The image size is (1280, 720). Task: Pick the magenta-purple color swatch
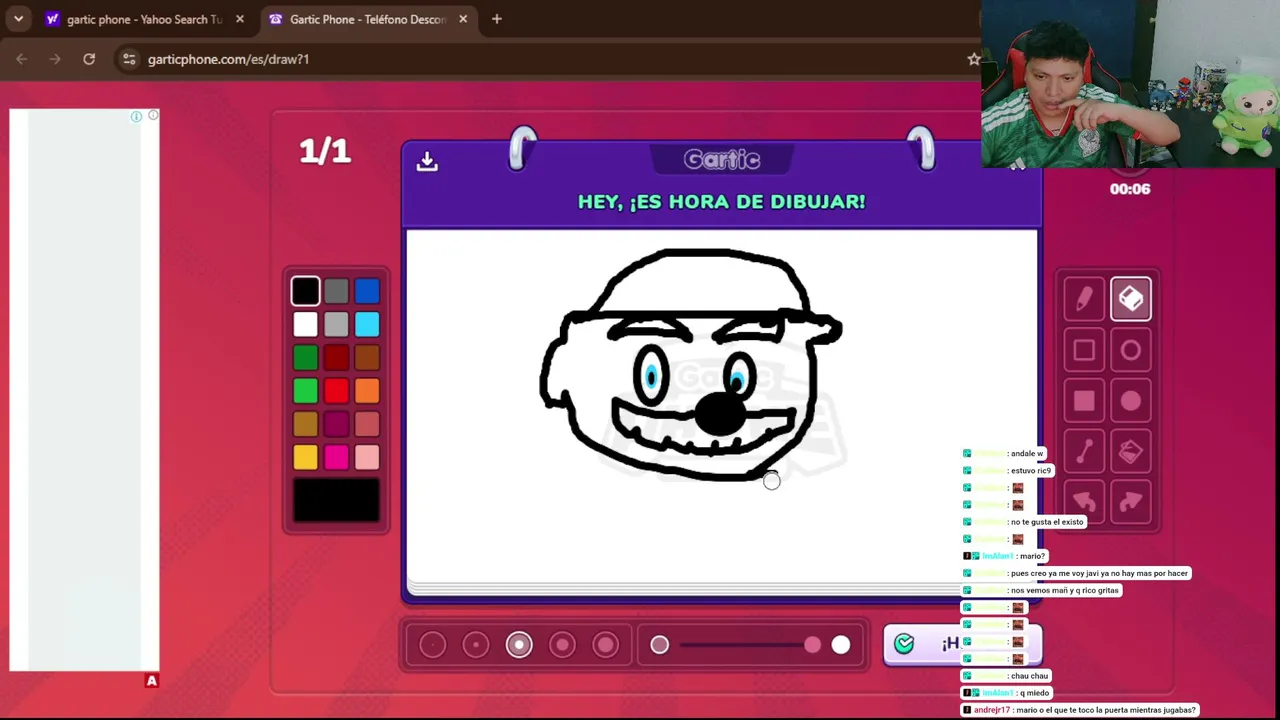[336, 424]
